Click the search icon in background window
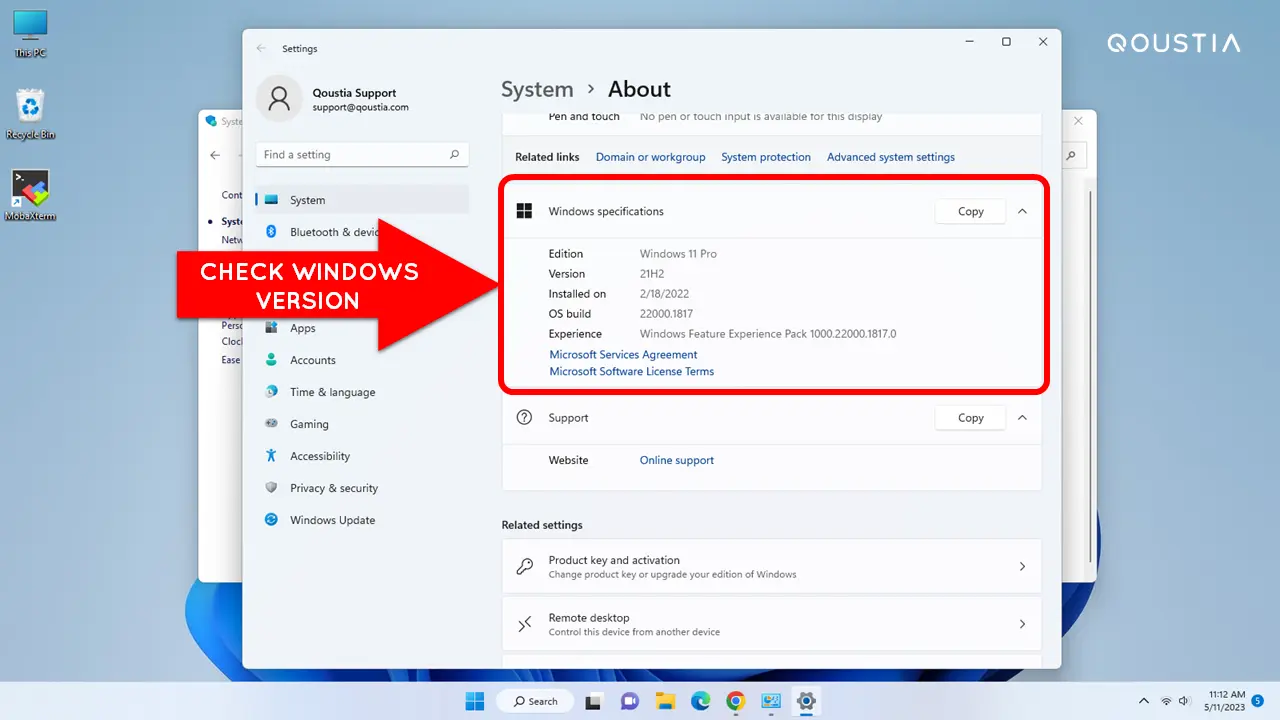The image size is (1280, 720). 1071,156
